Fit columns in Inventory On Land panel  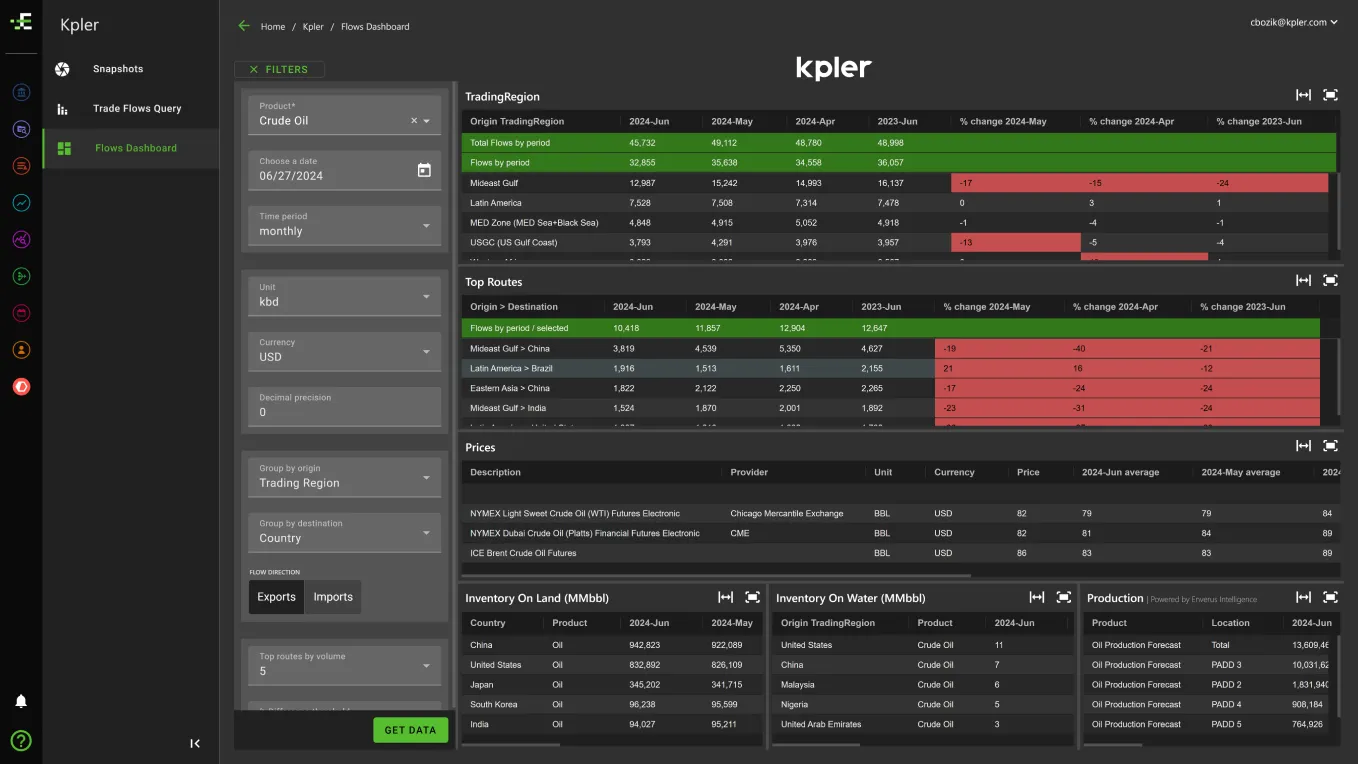725,597
